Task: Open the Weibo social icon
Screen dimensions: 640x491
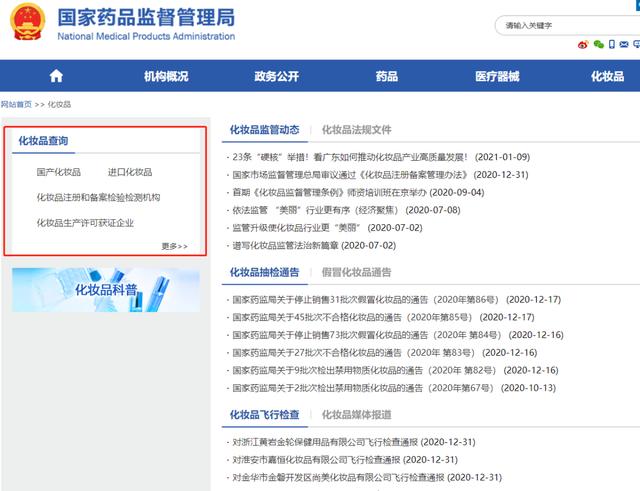Action: 583,44
